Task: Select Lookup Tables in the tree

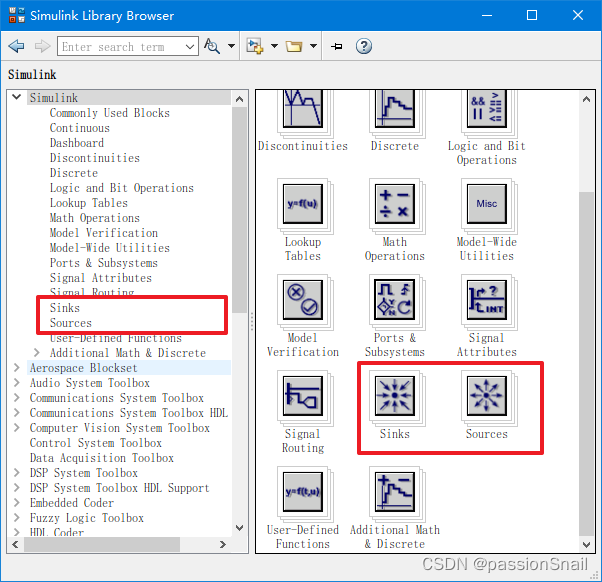Action: pos(88,203)
